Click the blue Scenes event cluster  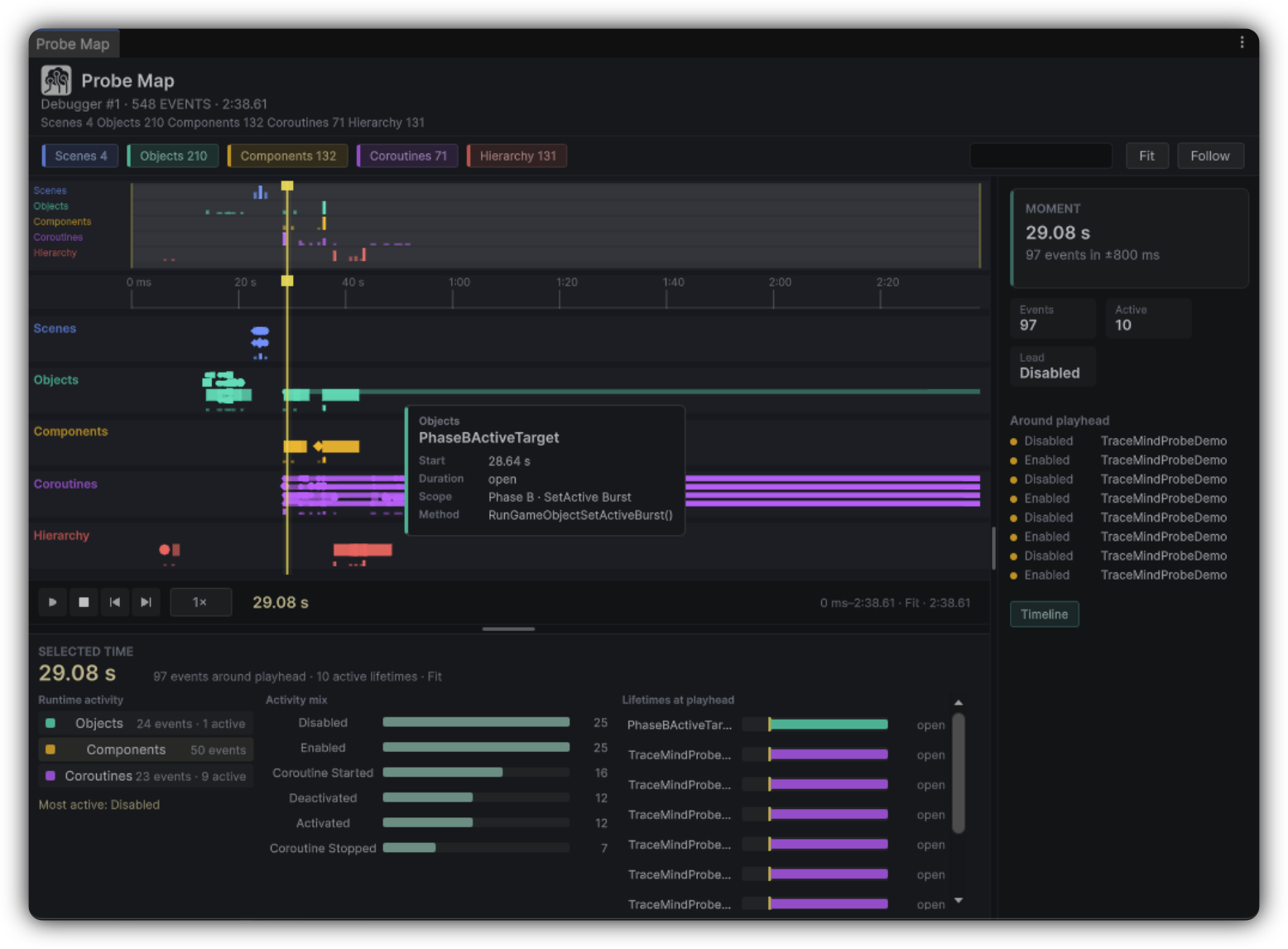(260, 337)
